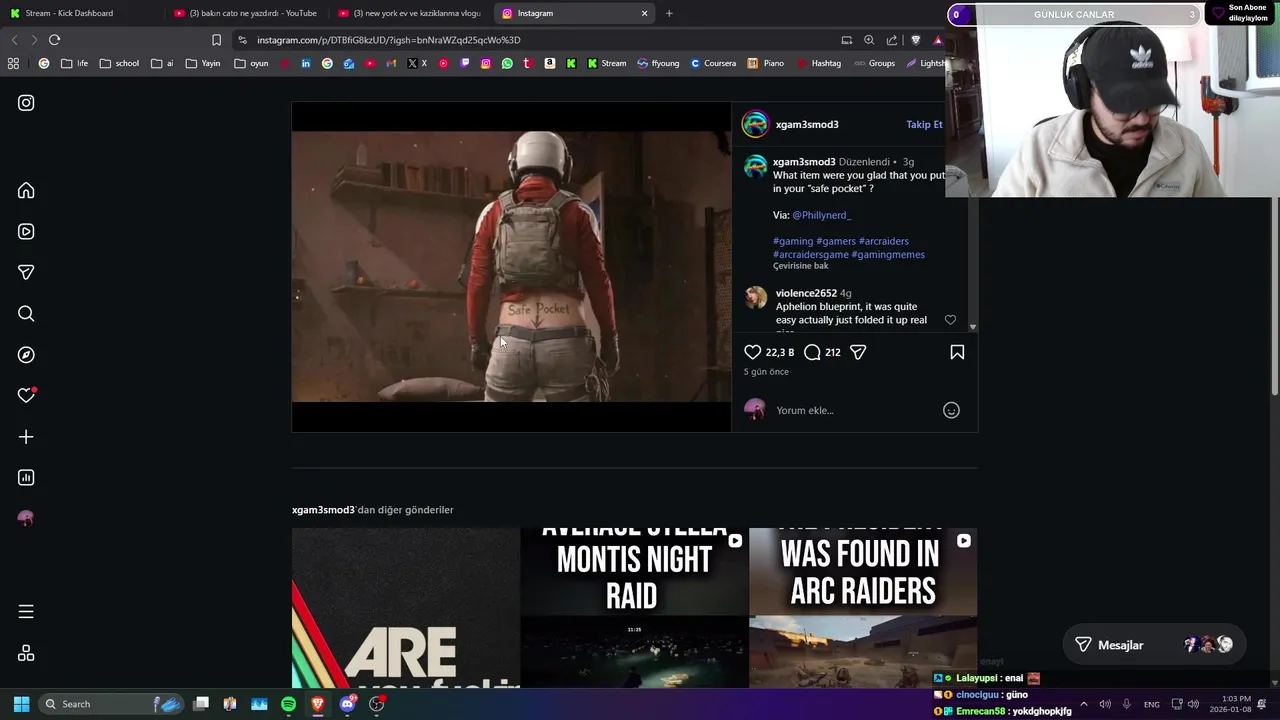Open the Piano bookmark

point(766,63)
